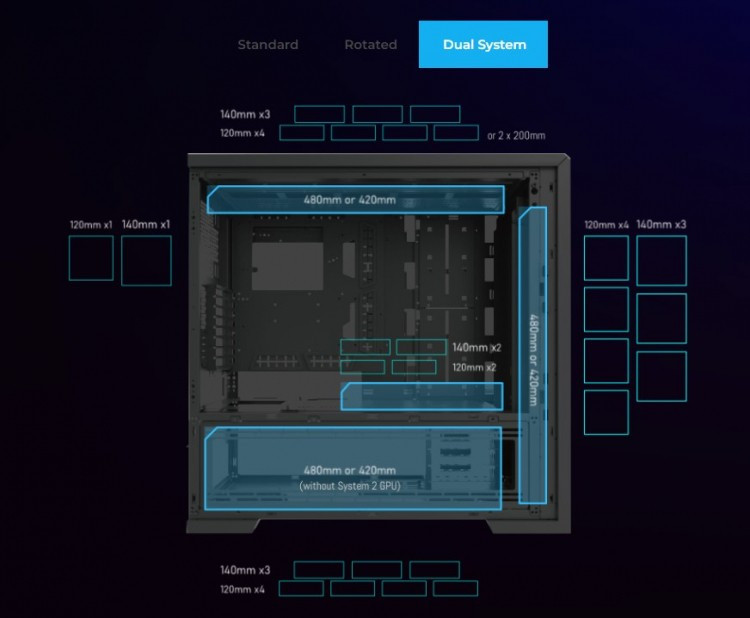Click topmost fan box under right 140mm x3
This screenshot has height=618, width=750.
661,260
